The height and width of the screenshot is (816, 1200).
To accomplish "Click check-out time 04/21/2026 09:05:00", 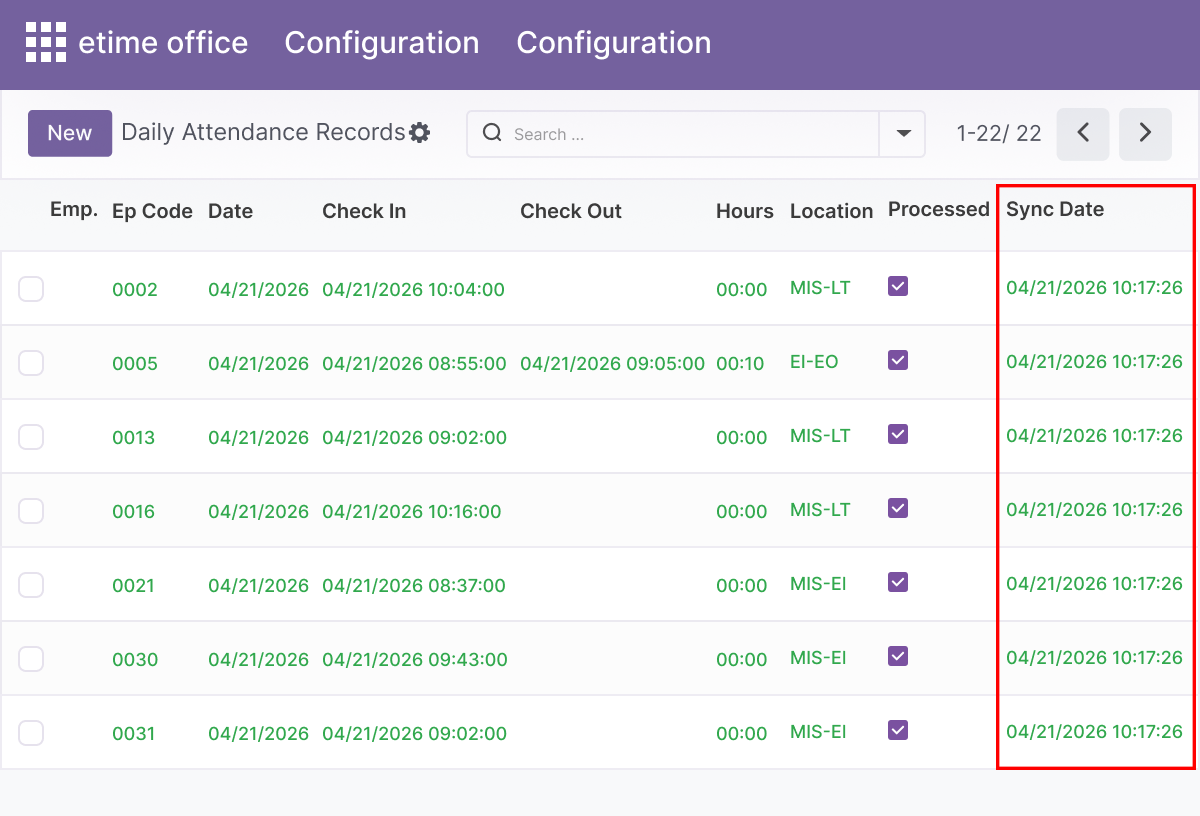I will pos(612,364).
